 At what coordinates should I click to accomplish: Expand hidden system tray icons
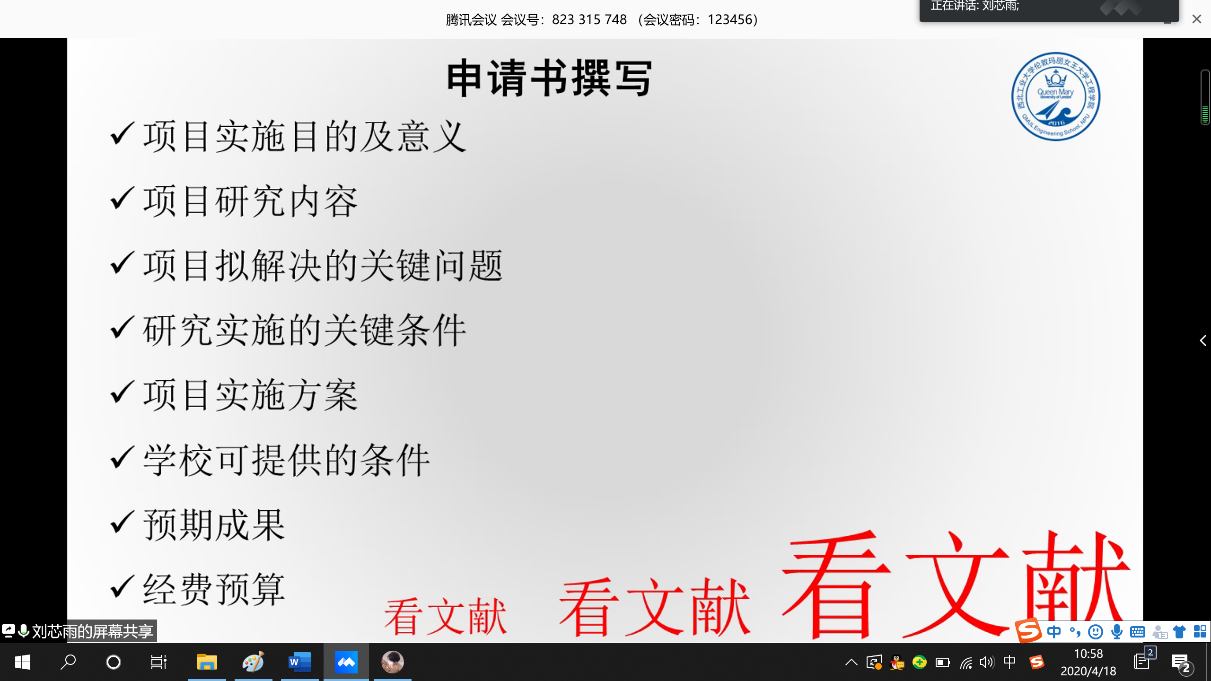coord(851,662)
